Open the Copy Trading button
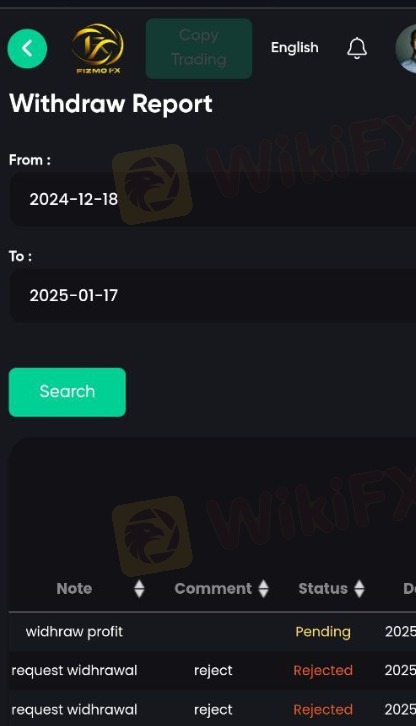This screenshot has width=416, height=726. (199, 49)
